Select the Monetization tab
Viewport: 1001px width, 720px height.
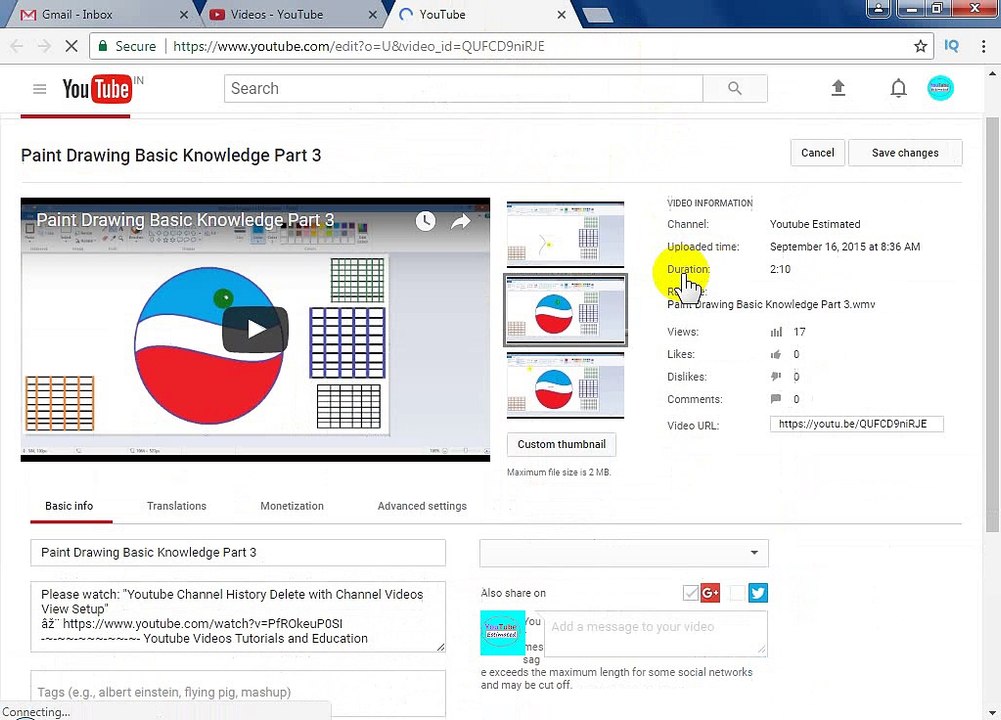[292, 506]
